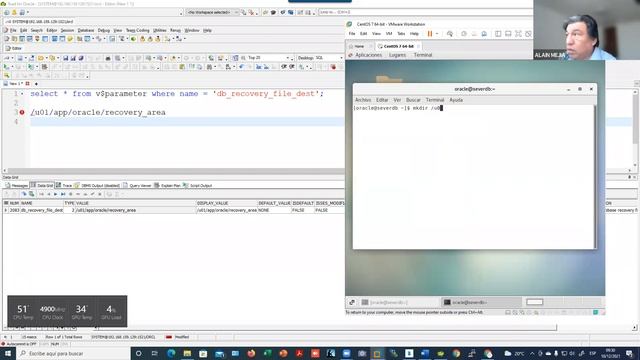This screenshot has height=360, width=640.
Task: Click the execute statement green arrow icon
Action: pos(6,67)
